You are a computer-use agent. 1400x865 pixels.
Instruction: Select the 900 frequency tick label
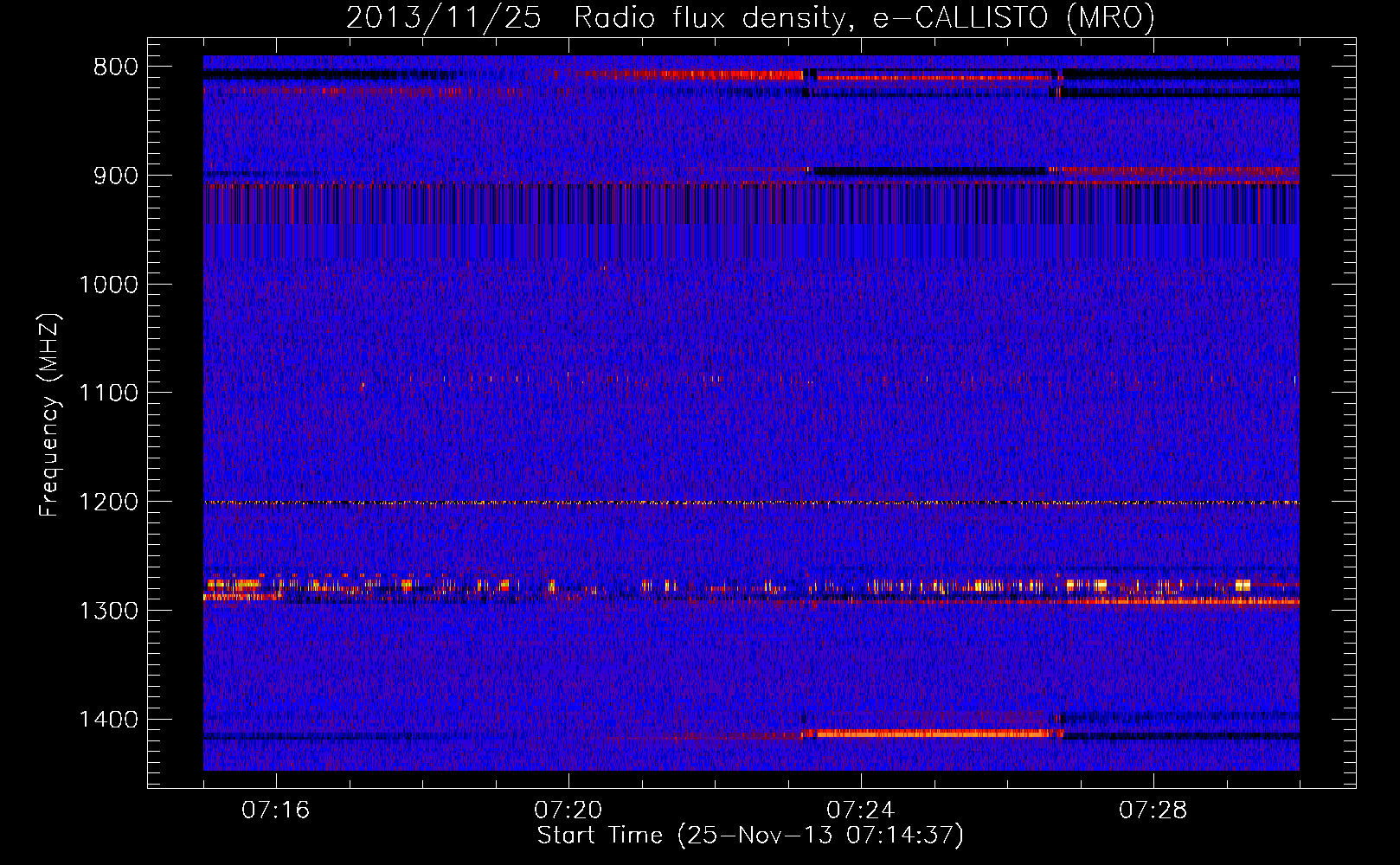click(x=116, y=176)
